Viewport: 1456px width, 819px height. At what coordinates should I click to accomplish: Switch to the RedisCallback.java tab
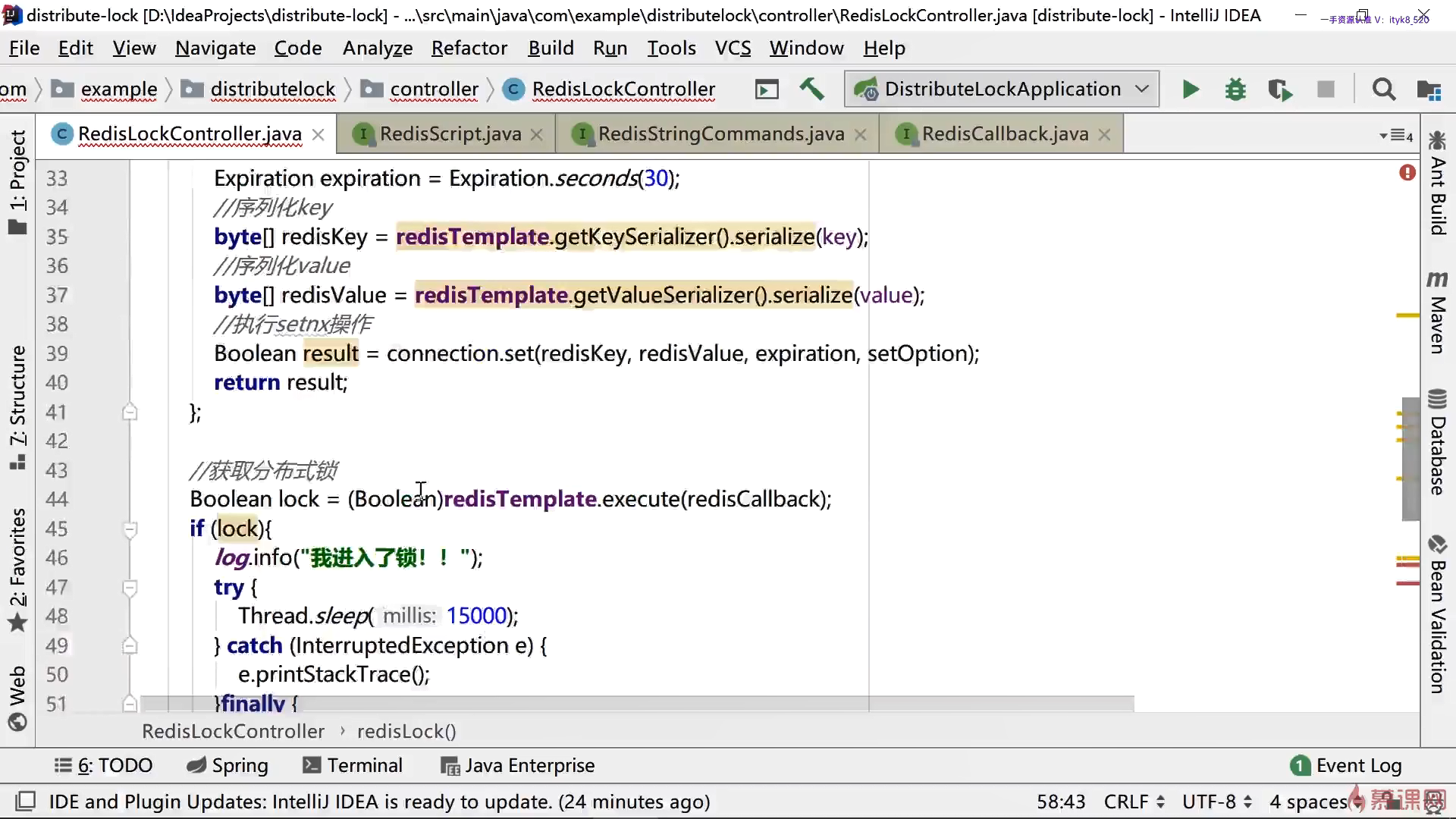[1004, 134]
